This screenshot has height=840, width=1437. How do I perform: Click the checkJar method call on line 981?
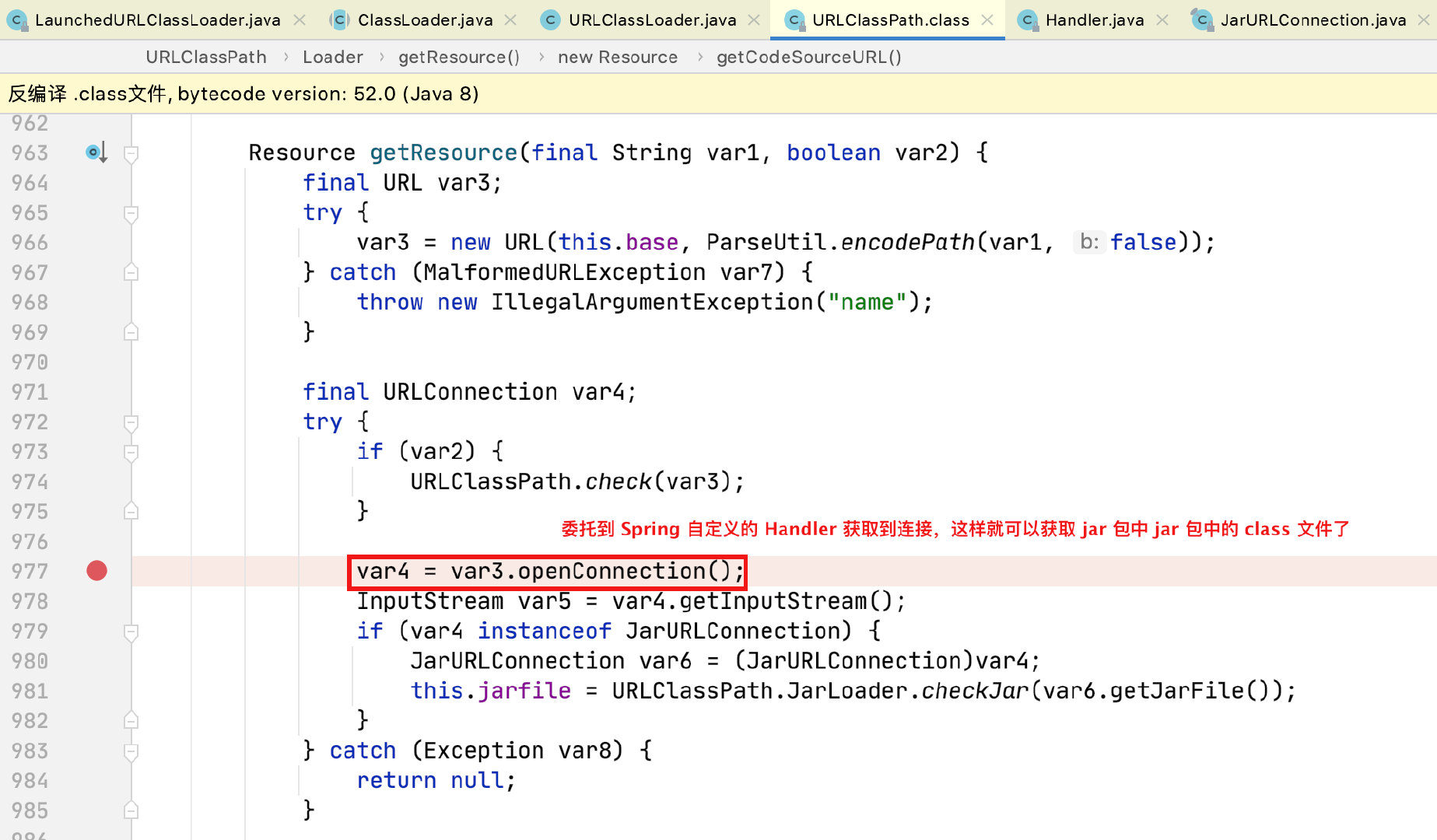(975, 691)
